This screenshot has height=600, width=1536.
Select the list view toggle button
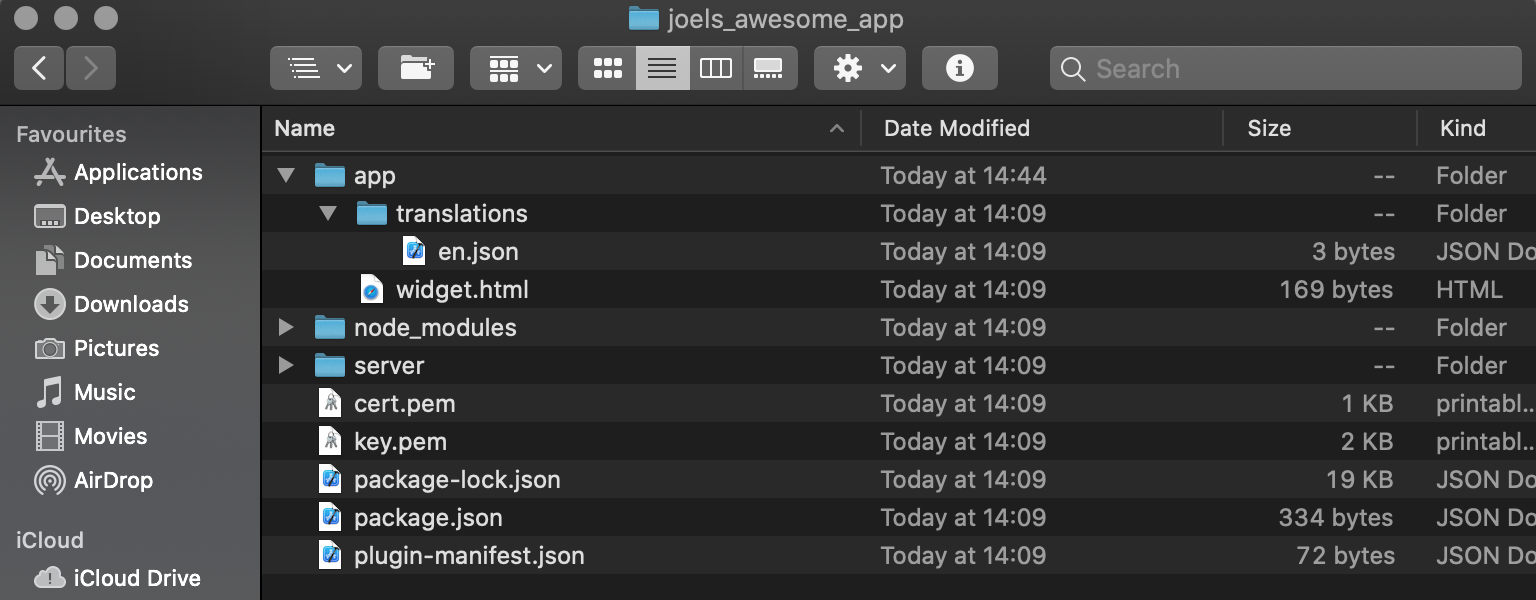click(662, 68)
